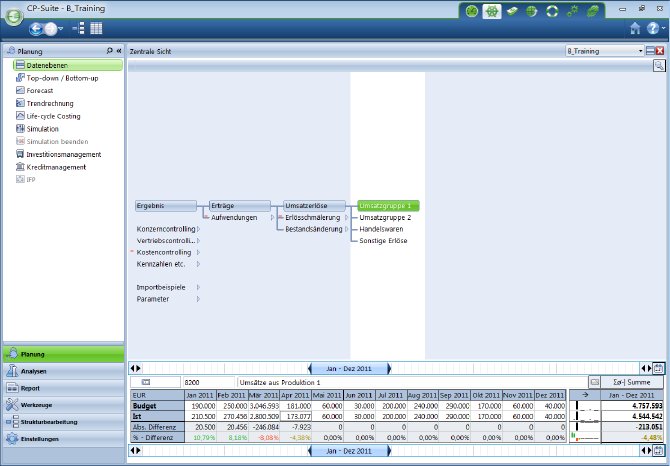Select the Ergebnis node in the tree
Image resolution: width=670 pixels, height=466 pixels.
pos(166,206)
